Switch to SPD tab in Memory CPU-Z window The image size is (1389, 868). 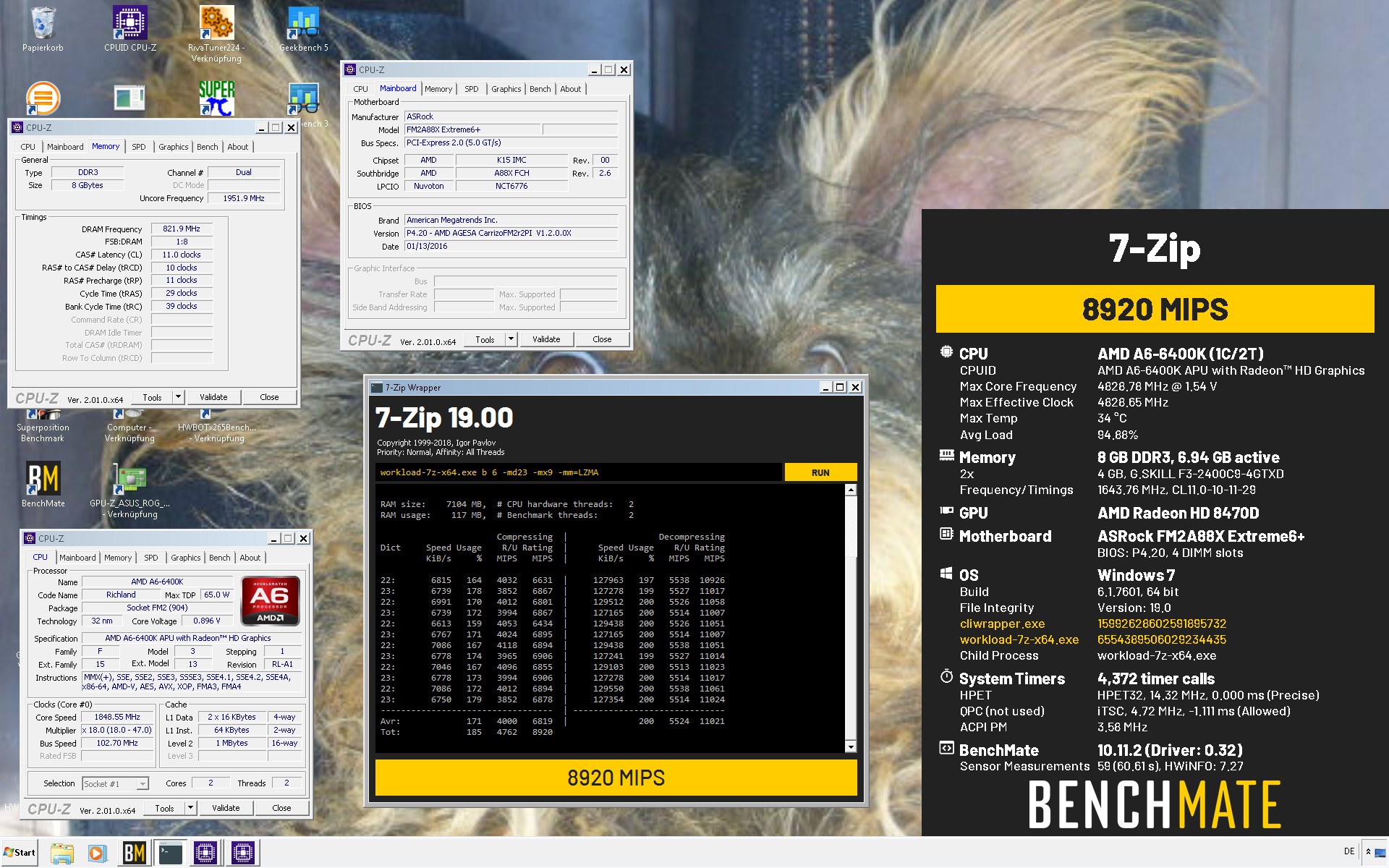pyautogui.click(x=139, y=147)
